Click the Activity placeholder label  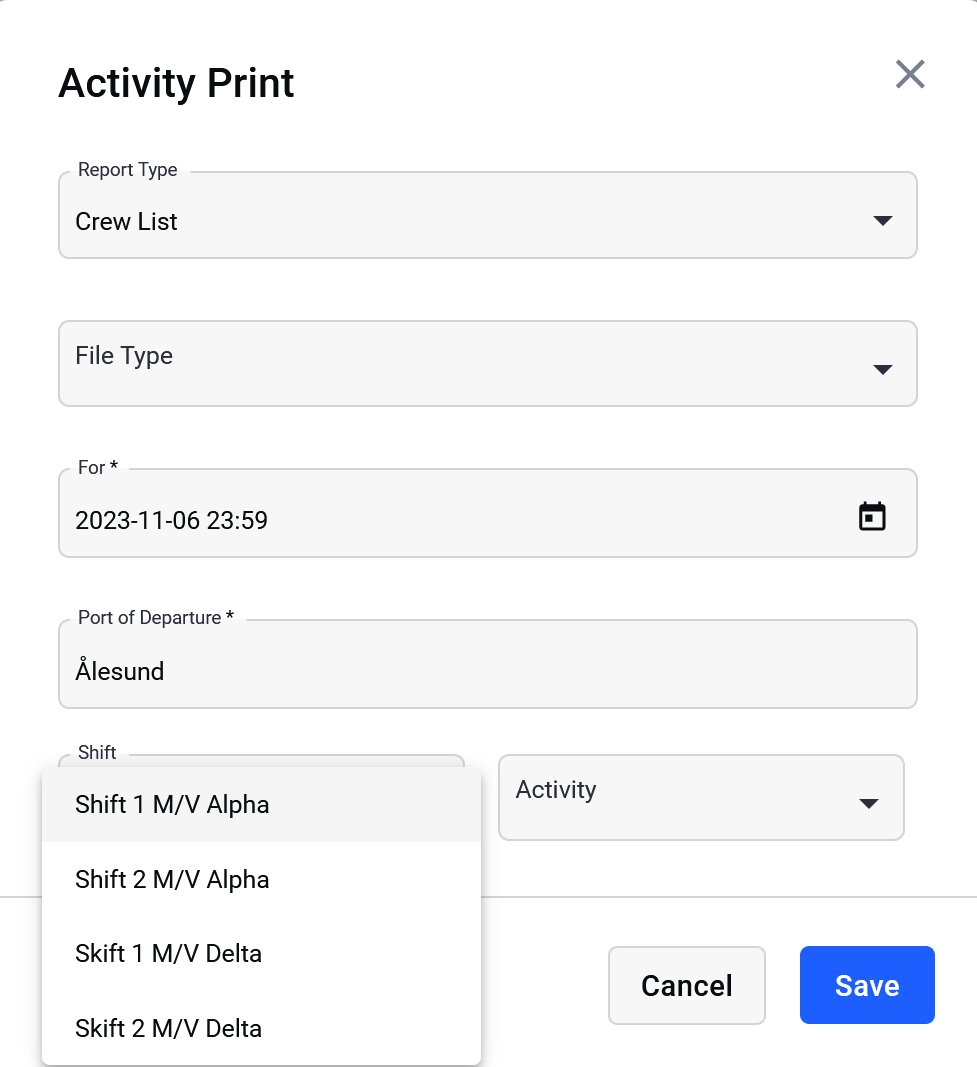(x=556, y=790)
